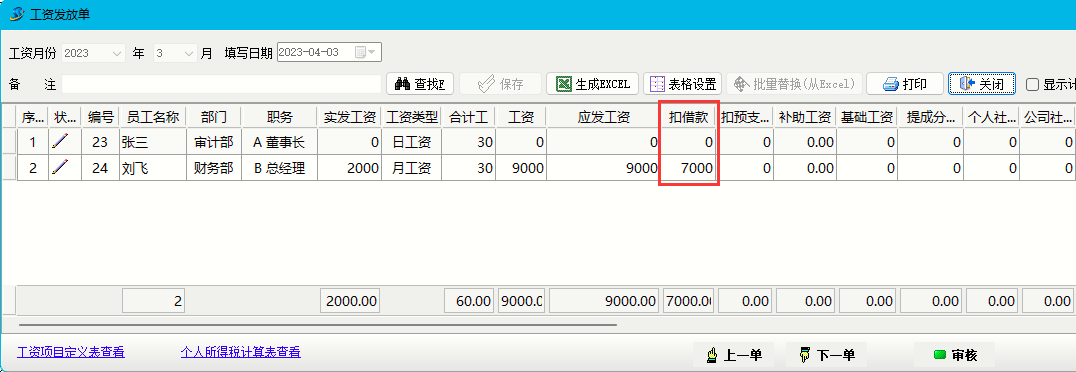Open 工资项目定义表查看 link
1076x372 pixels.
[x=71, y=353]
